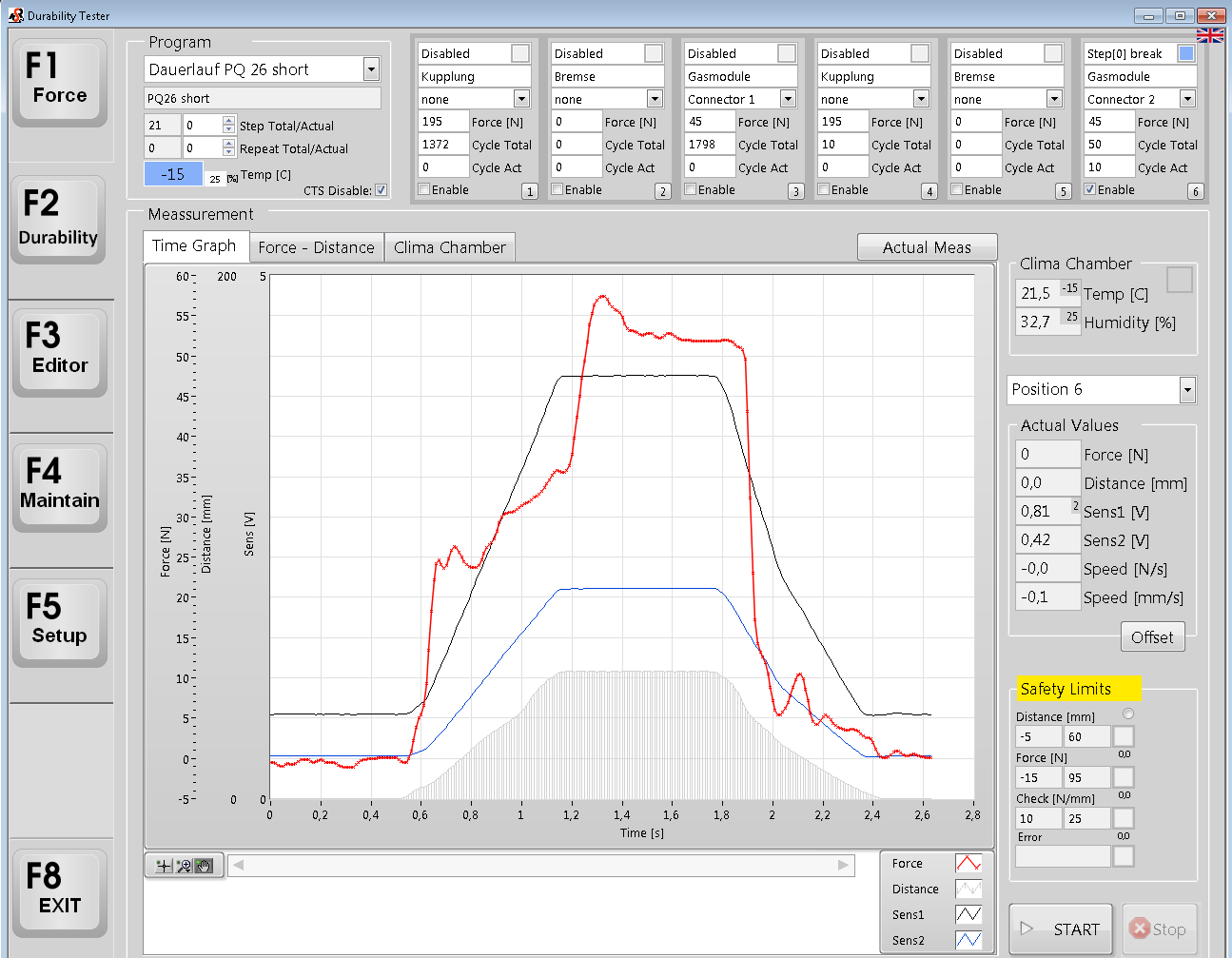Viewport: 1232px width, 958px height.
Task: Click the Clima Chamber status indicator square
Action: (x=1180, y=280)
